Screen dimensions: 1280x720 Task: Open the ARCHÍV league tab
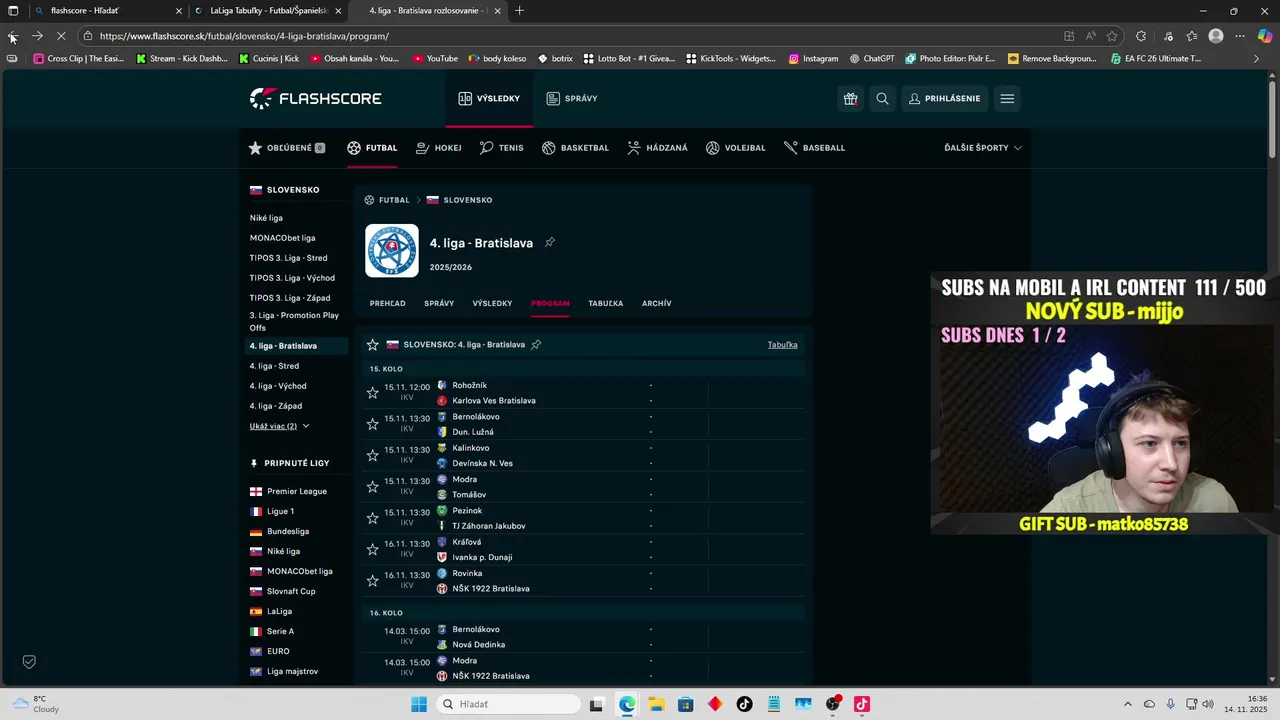[657, 303]
